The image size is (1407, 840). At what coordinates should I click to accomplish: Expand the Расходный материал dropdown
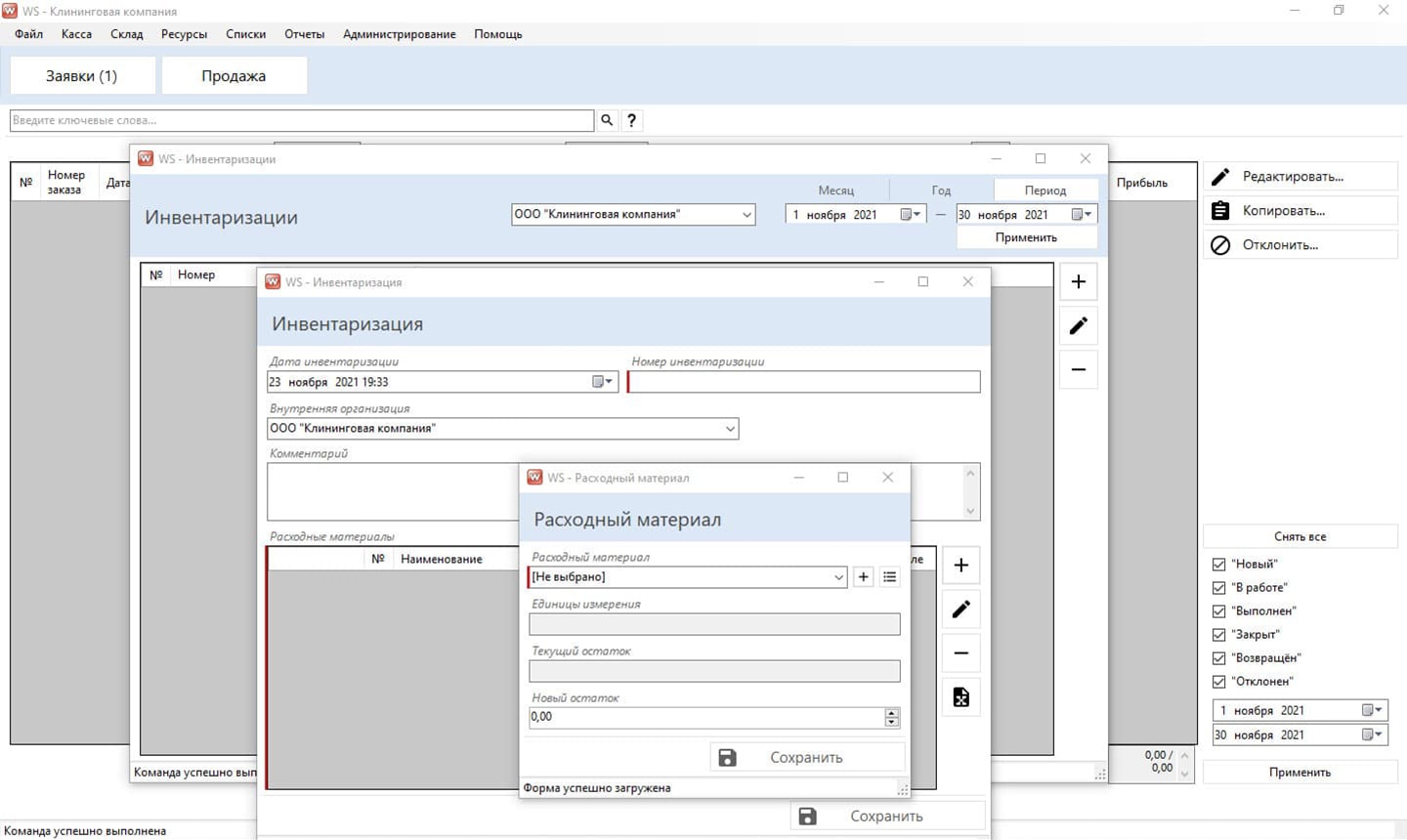838,577
